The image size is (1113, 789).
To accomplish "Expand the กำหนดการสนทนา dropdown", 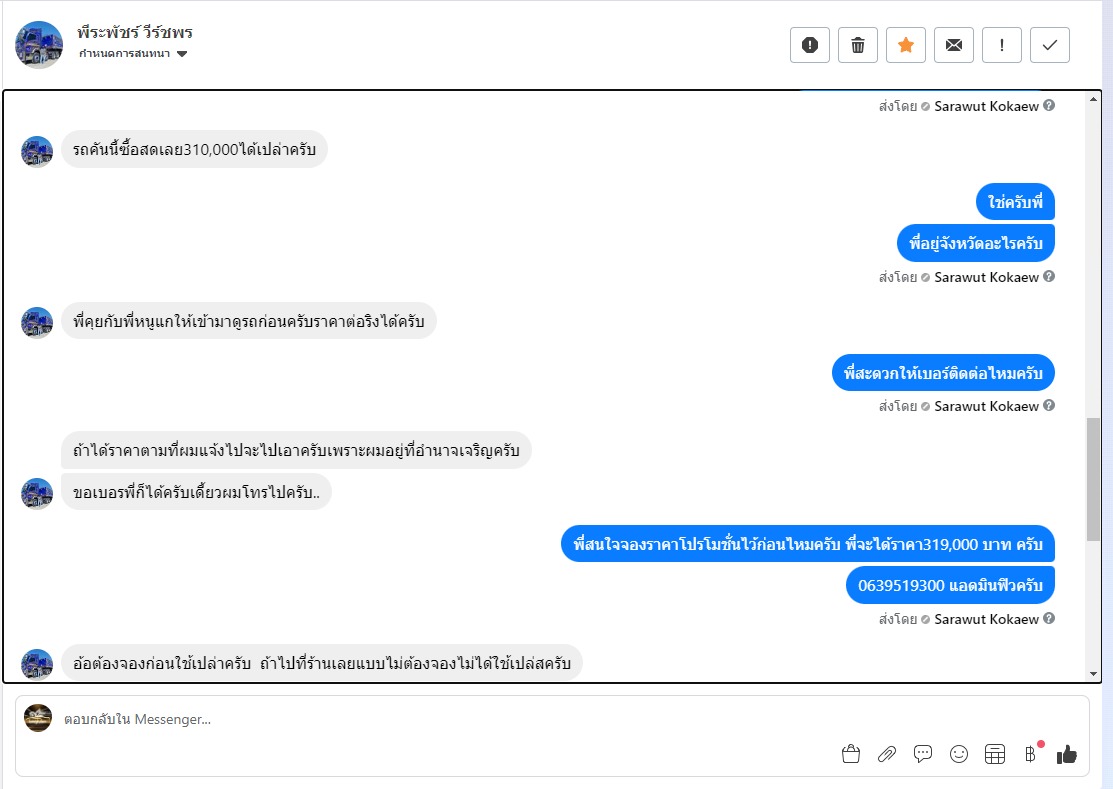I will [x=182, y=54].
